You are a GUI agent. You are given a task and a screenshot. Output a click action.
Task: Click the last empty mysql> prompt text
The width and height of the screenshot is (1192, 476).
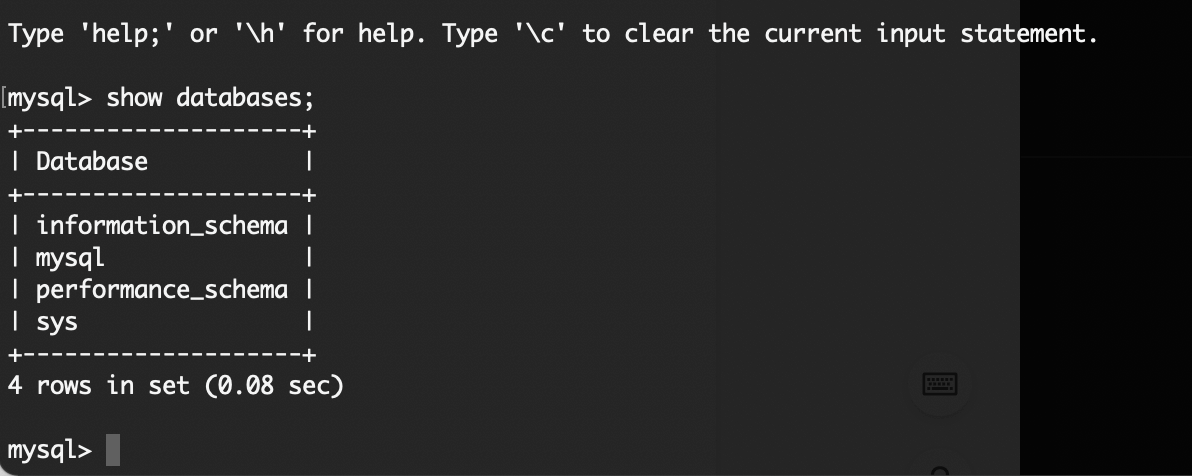(x=49, y=450)
